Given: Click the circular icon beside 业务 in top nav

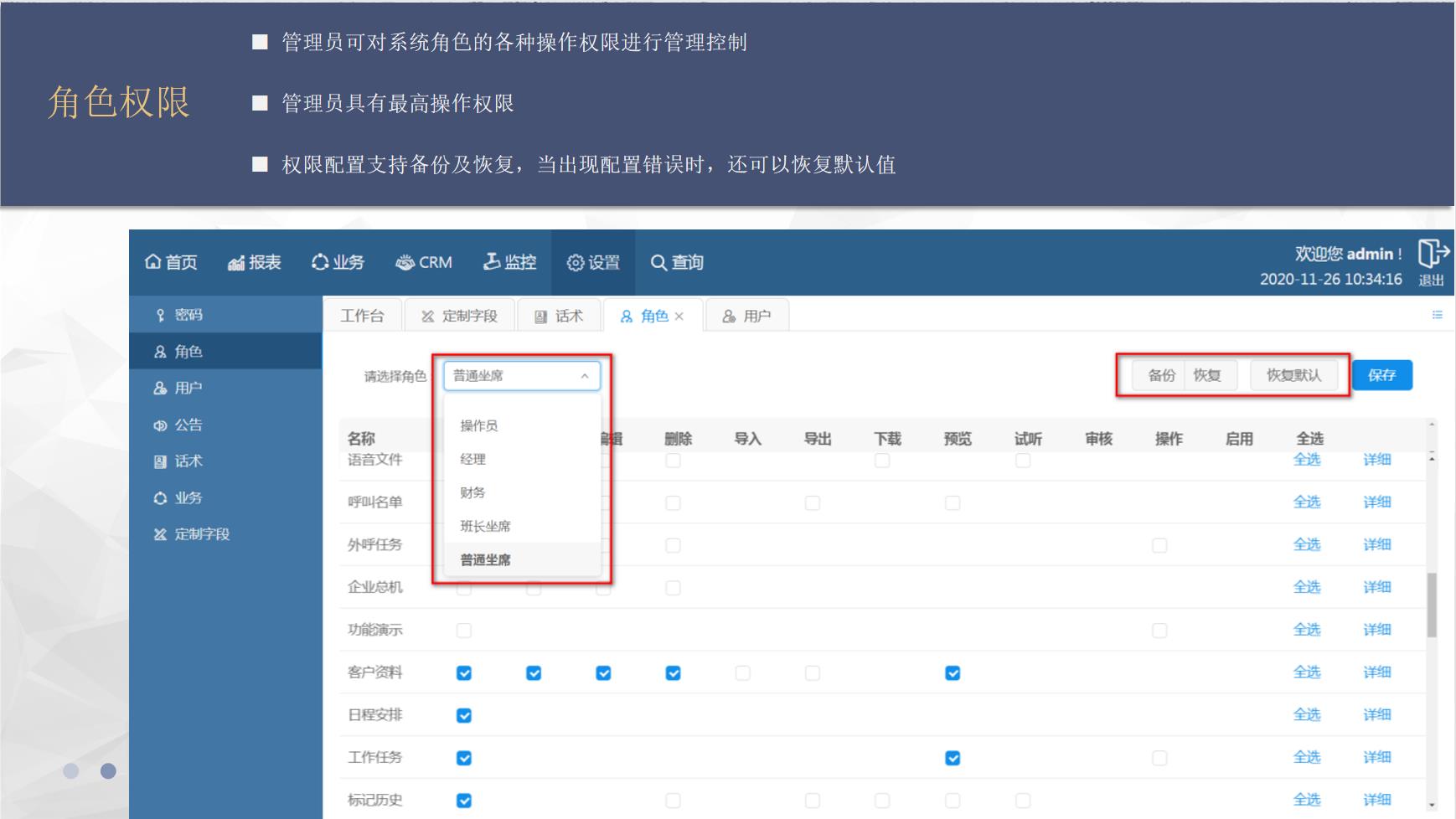Looking at the screenshot, I should 320,262.
